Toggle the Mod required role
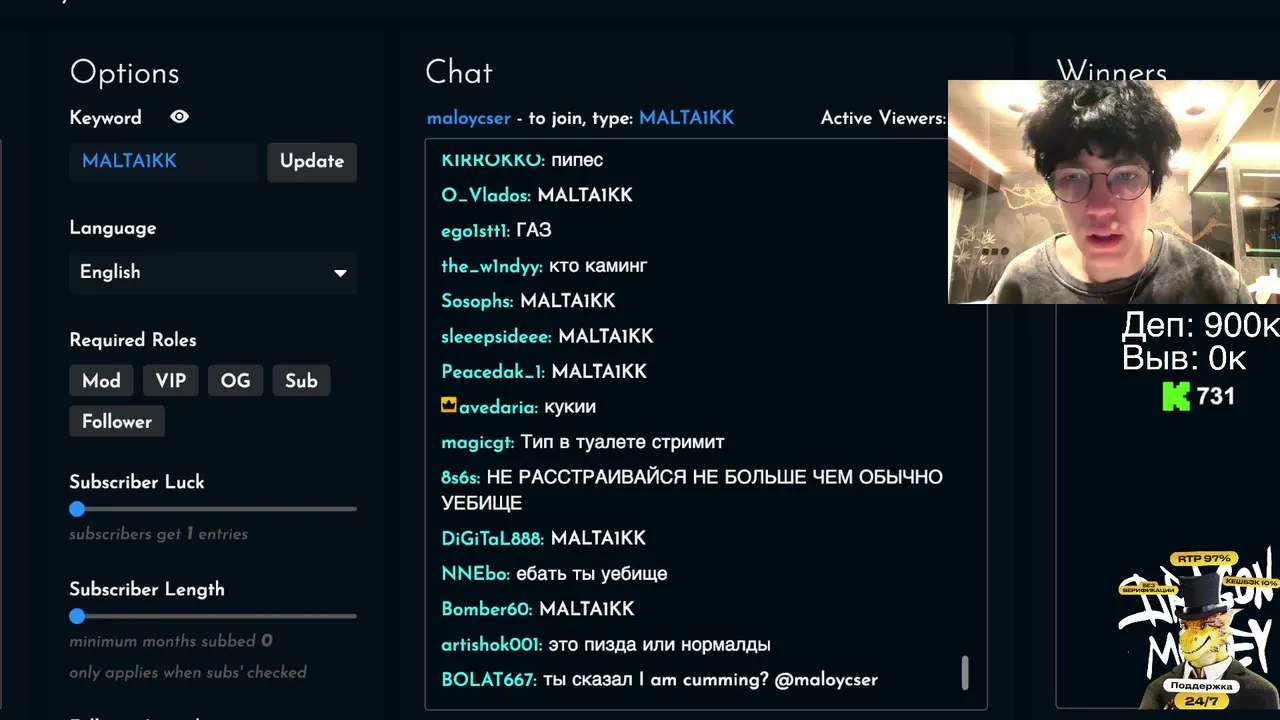 (x=101, y=381)
